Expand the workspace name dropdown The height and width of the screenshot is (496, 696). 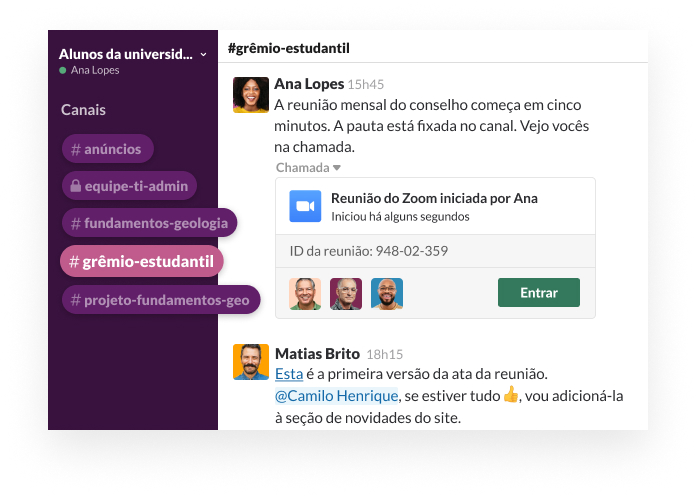tap(204, 54)
